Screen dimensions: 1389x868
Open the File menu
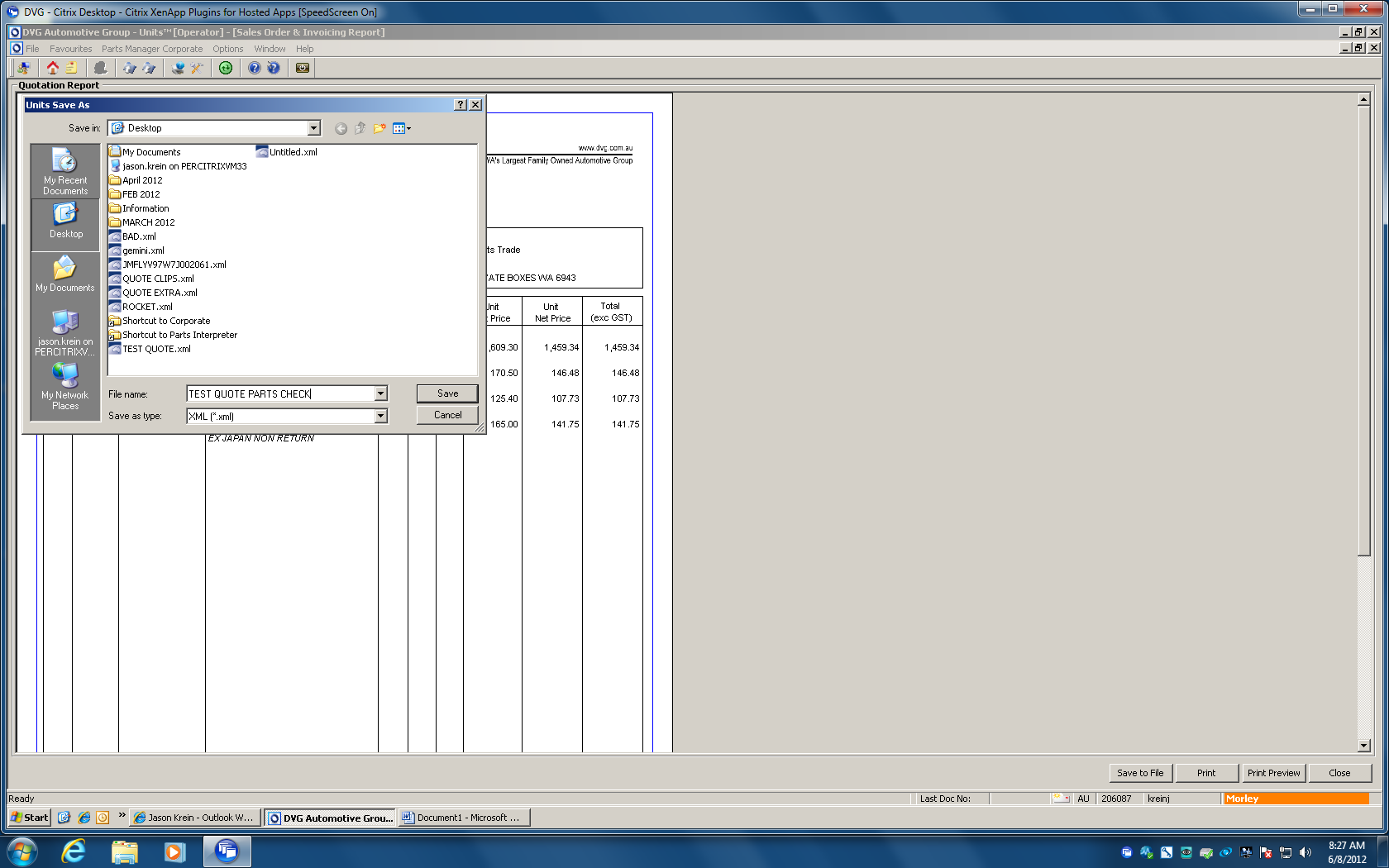coord(32,49)
